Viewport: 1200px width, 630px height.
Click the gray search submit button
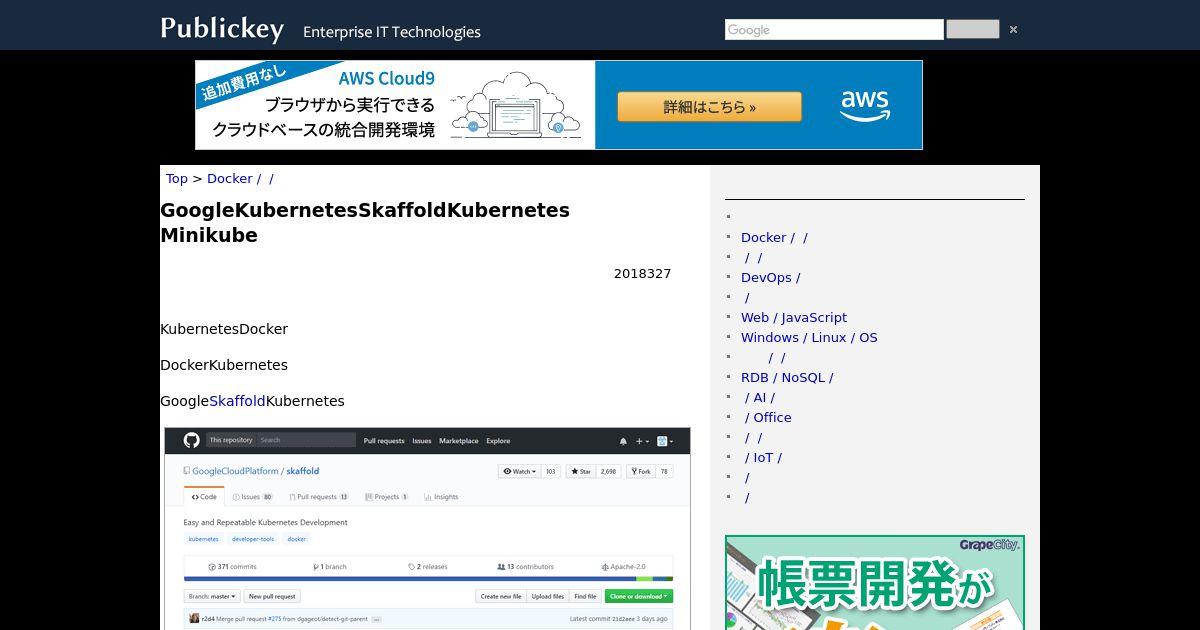[x=972, y=29]
